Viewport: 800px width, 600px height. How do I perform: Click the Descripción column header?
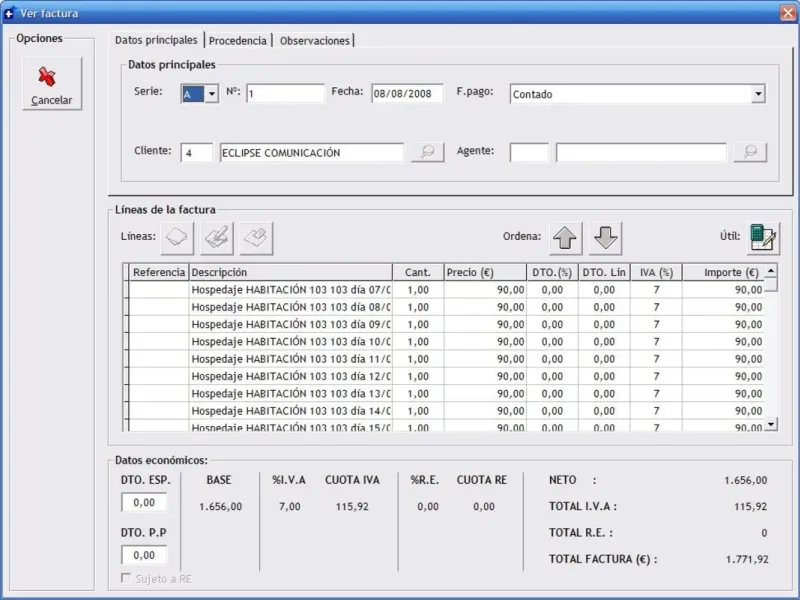[291, 272]
